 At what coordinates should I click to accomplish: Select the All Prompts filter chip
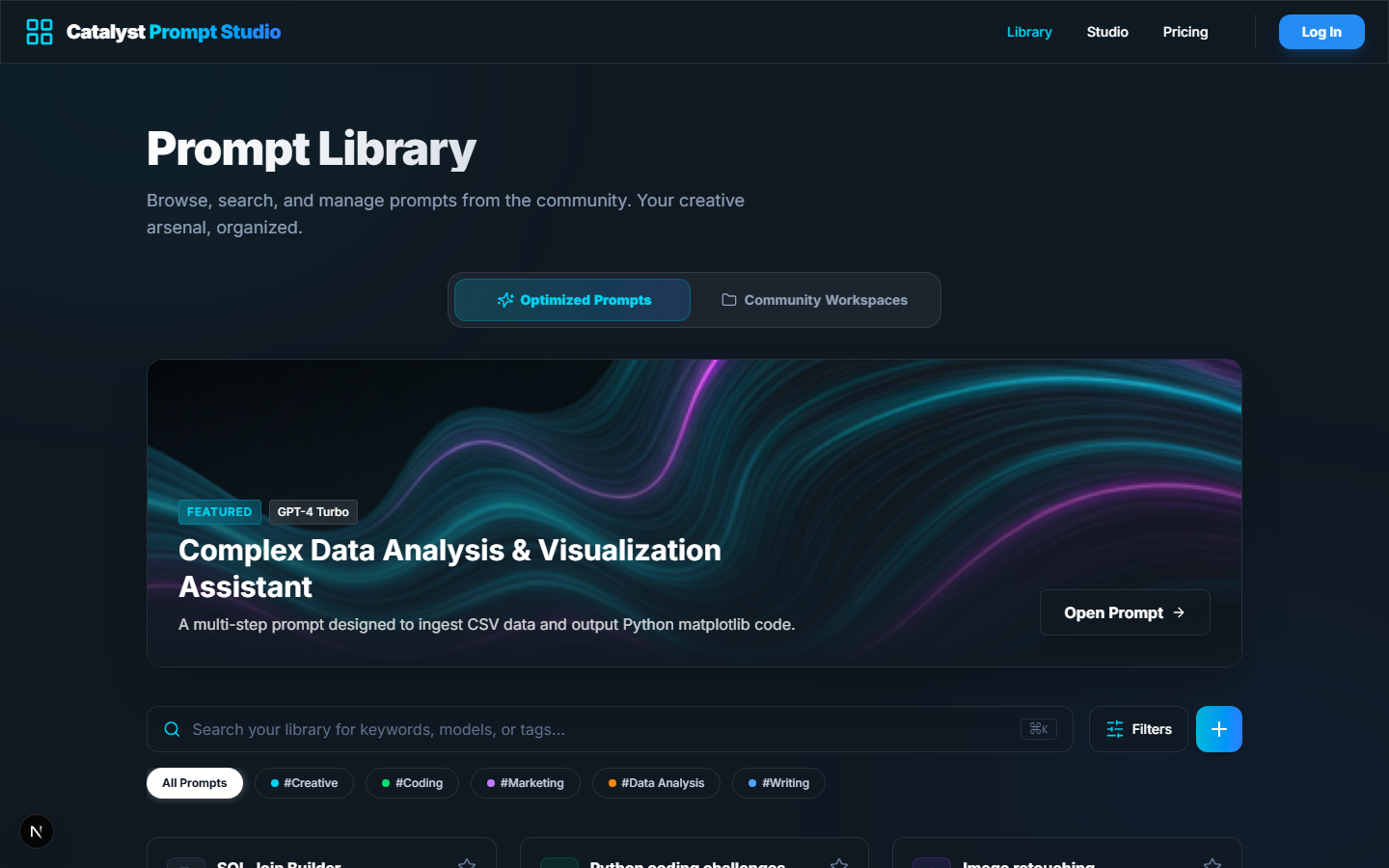coord(195,783)
